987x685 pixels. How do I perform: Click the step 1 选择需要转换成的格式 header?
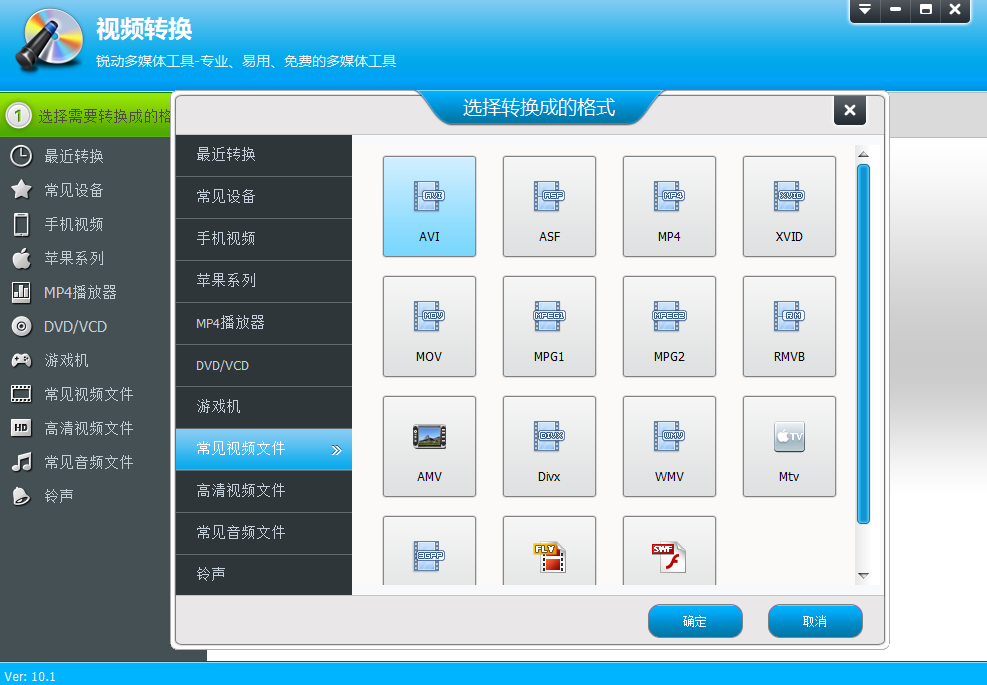[x=86, y=115]
